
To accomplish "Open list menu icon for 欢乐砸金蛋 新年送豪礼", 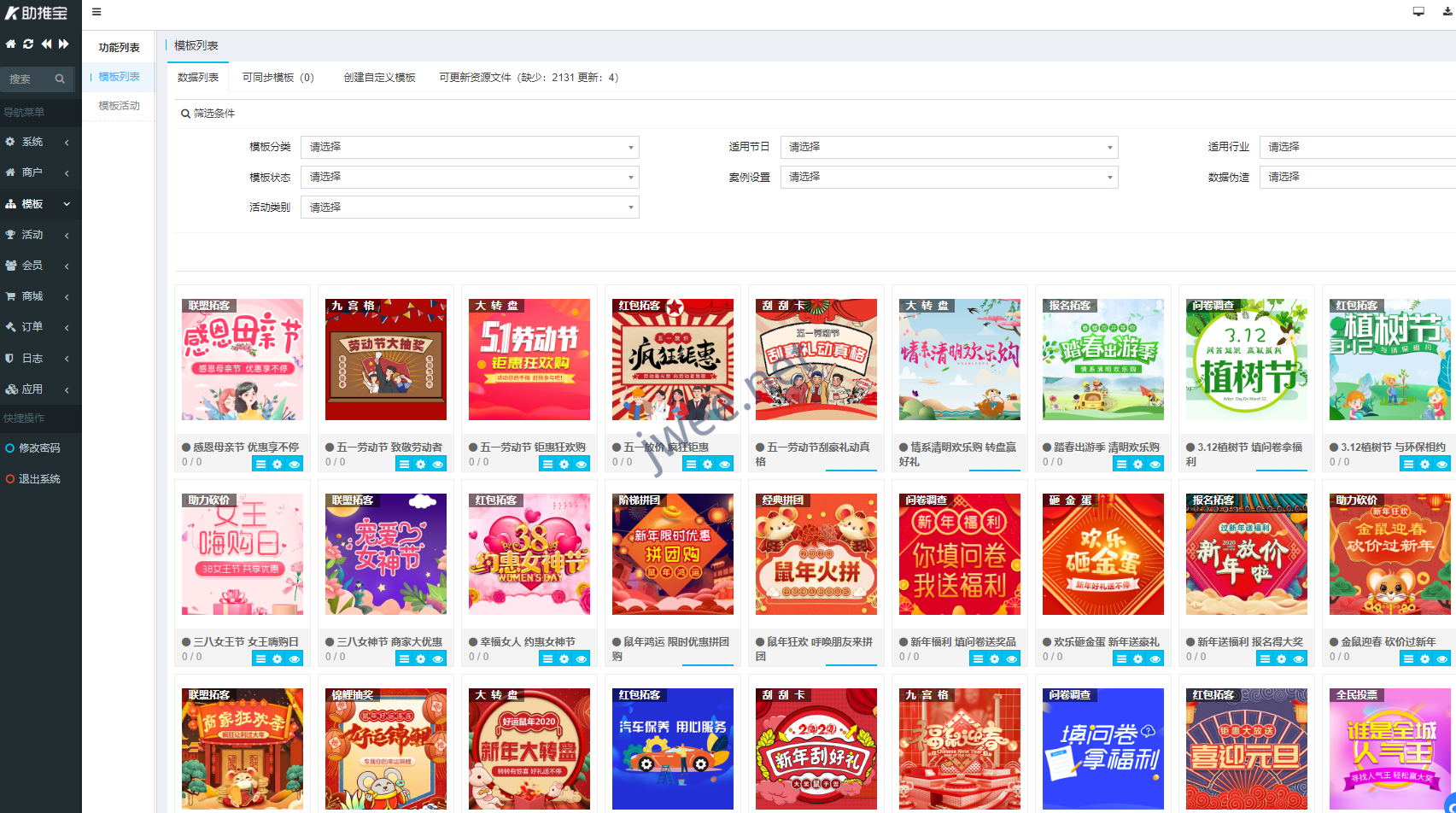I will [x=1121, y=659].
